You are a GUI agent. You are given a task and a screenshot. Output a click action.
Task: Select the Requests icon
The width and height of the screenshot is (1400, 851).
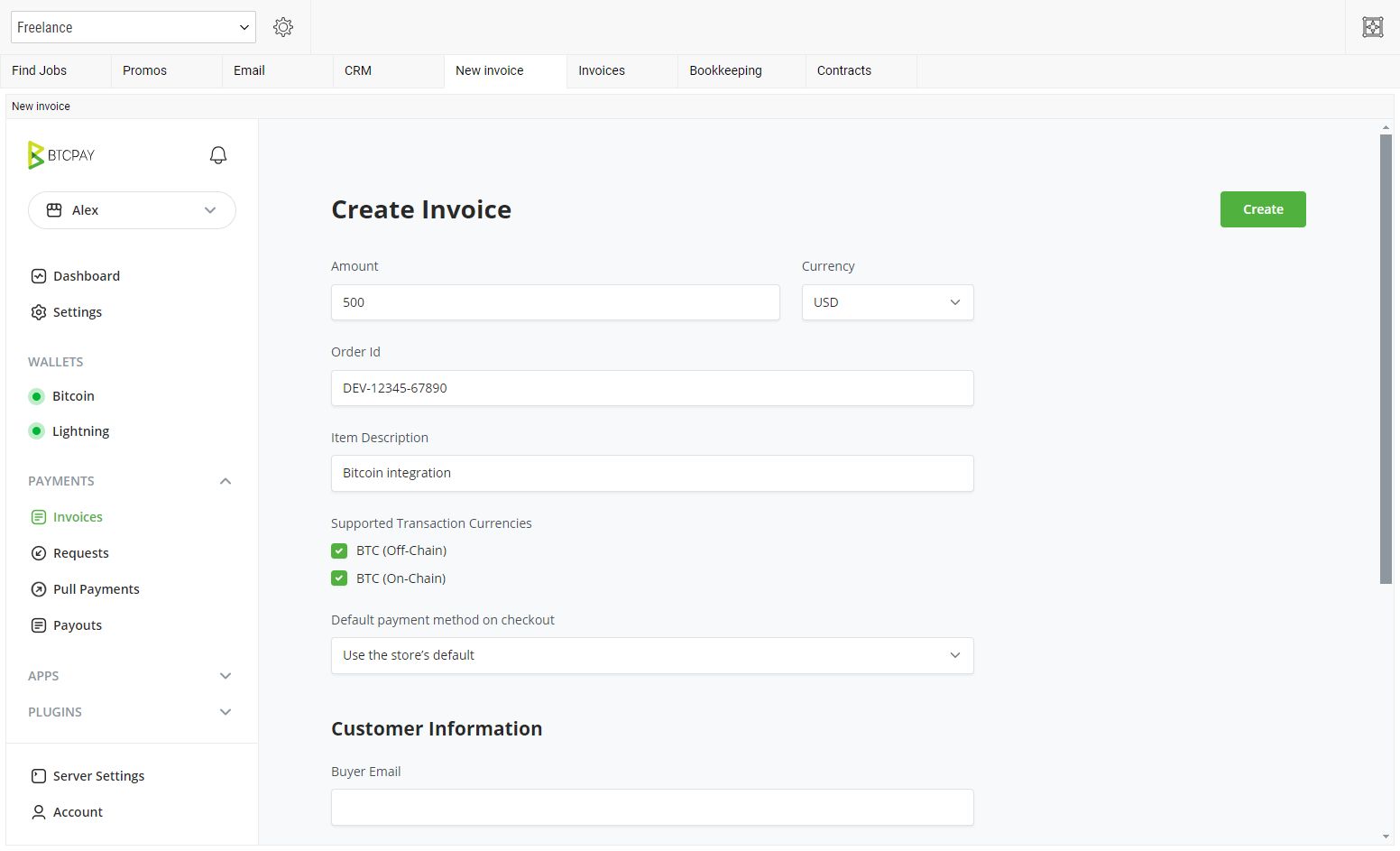click(38, 552)
